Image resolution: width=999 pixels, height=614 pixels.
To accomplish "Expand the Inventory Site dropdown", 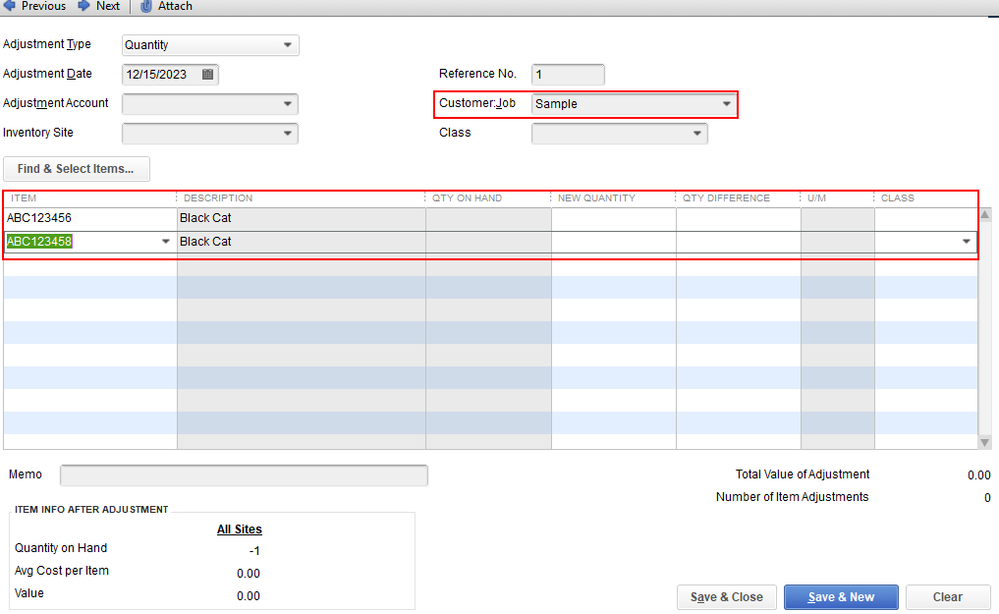I will (x=287, y=133).
